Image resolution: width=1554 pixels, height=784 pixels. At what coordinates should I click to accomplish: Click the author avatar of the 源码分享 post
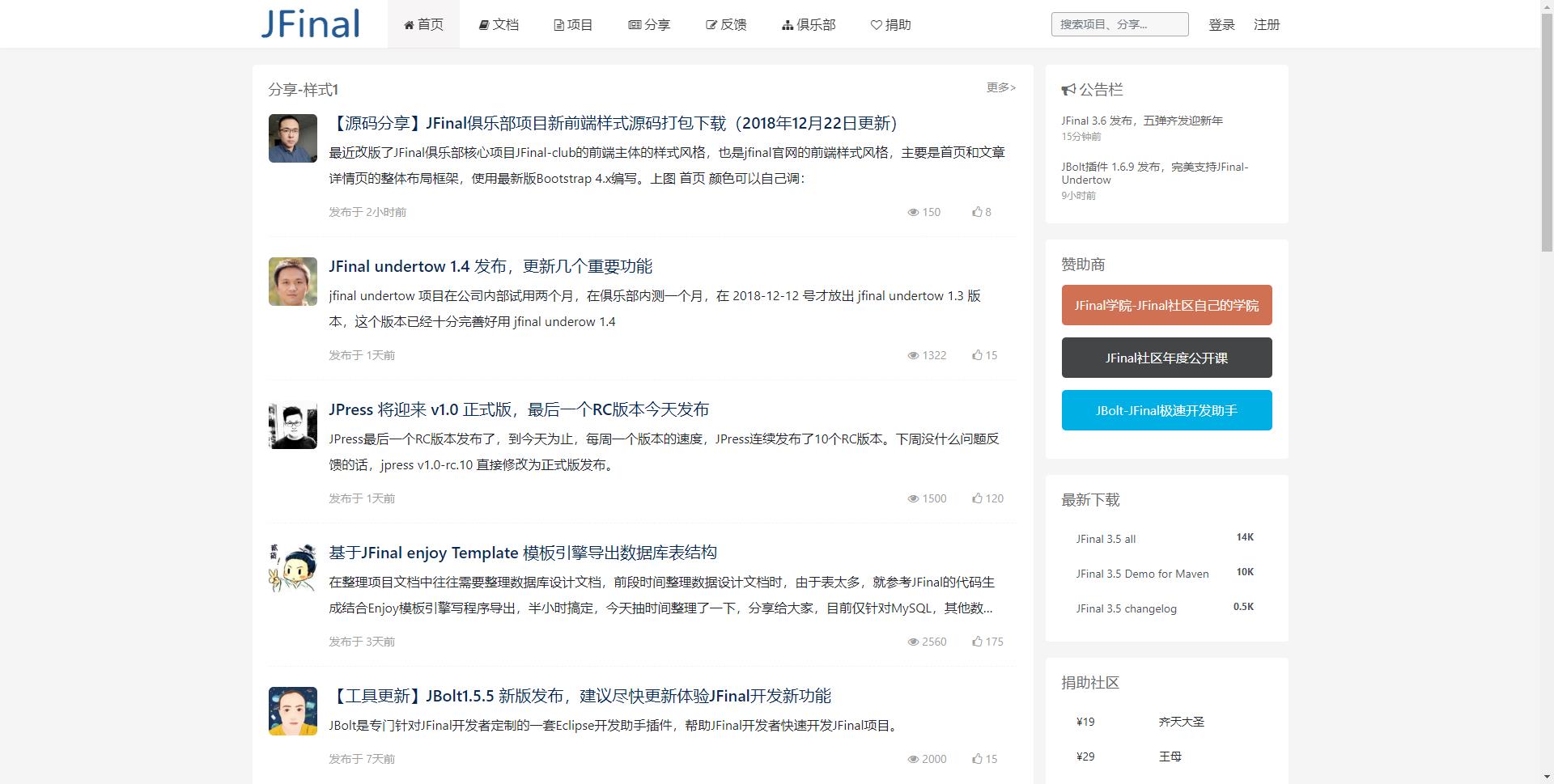(293, 138)
